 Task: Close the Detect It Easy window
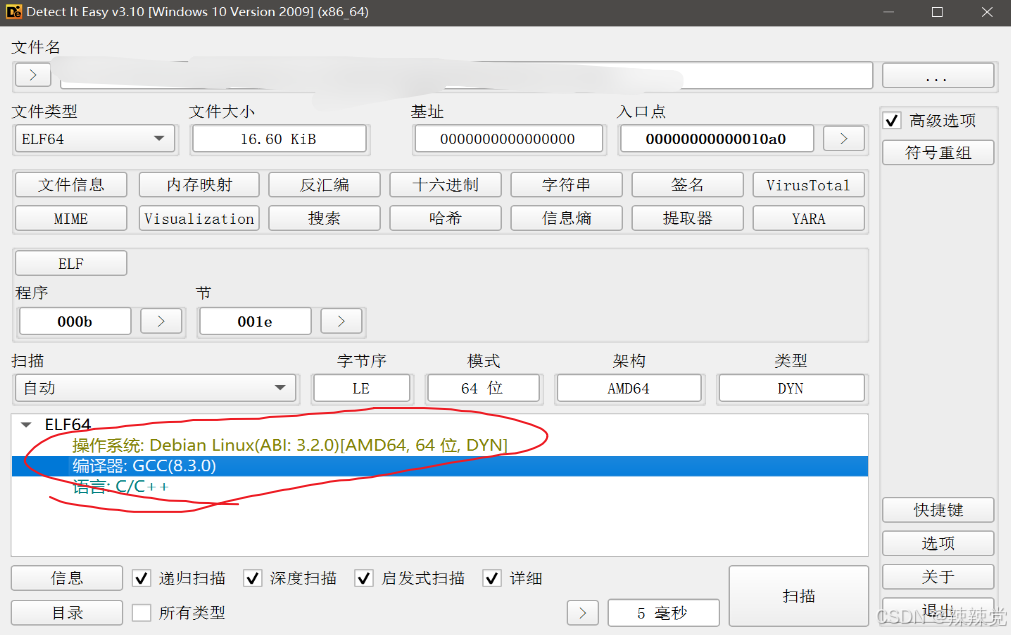tap(987, 12)
